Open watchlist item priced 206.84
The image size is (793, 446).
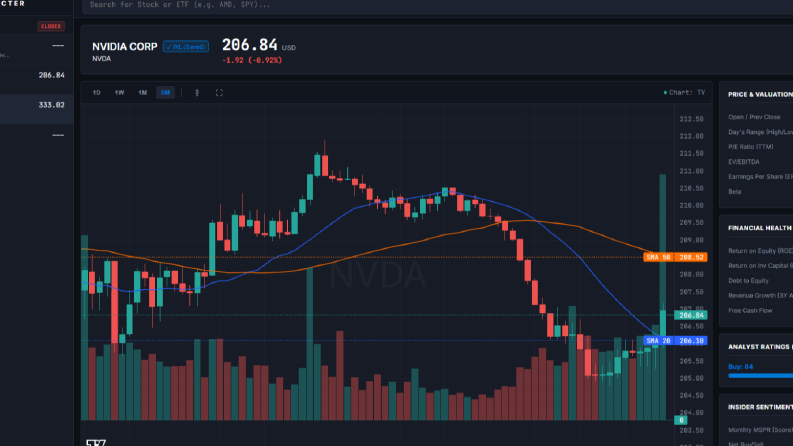point(37,75)
